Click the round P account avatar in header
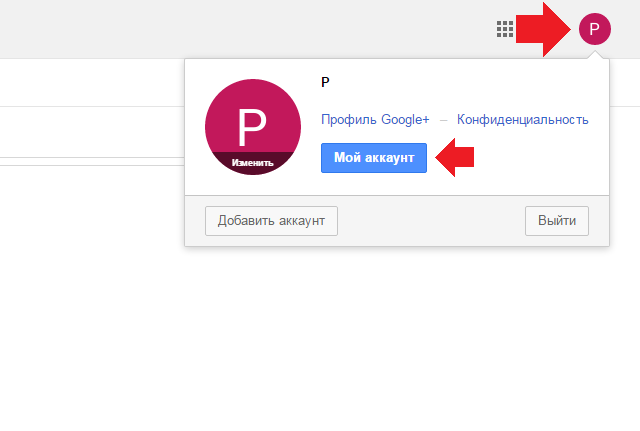This screenshot has width=640, height=431. [595, 29]
